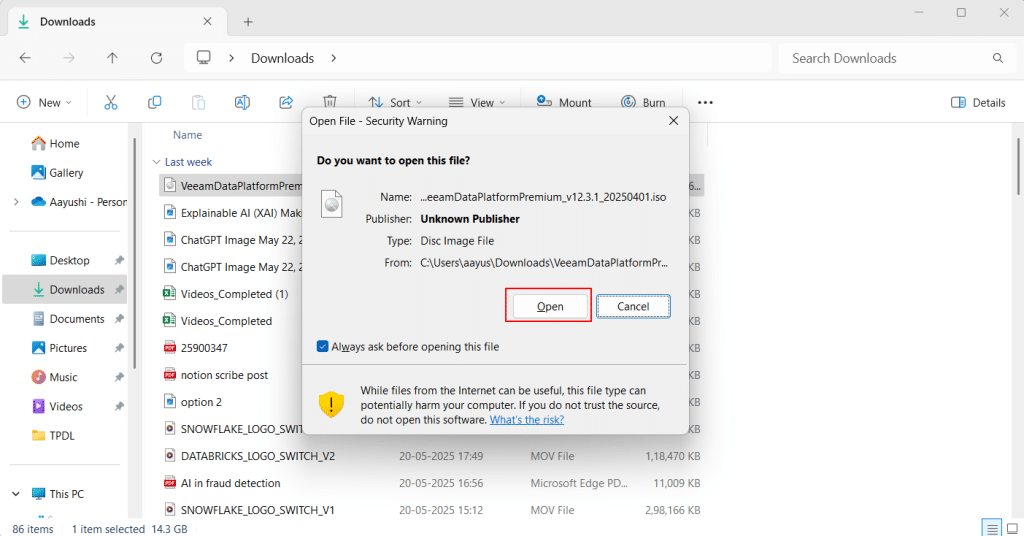This screenshot has width=1024, height=536.
Task: Click the Name column header
Action: (x=187, y=134)
